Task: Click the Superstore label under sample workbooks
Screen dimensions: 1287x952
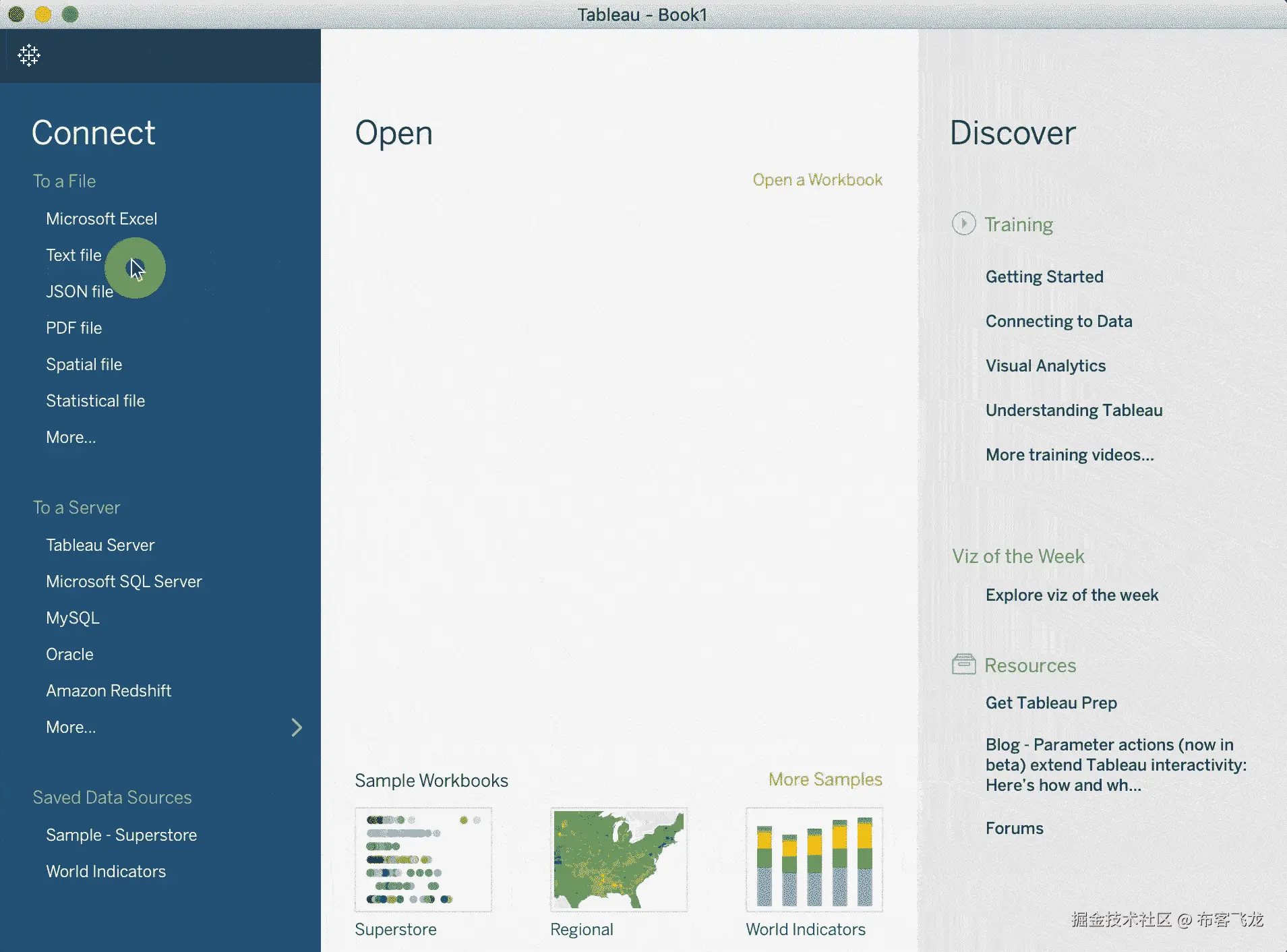Action: 396,929
